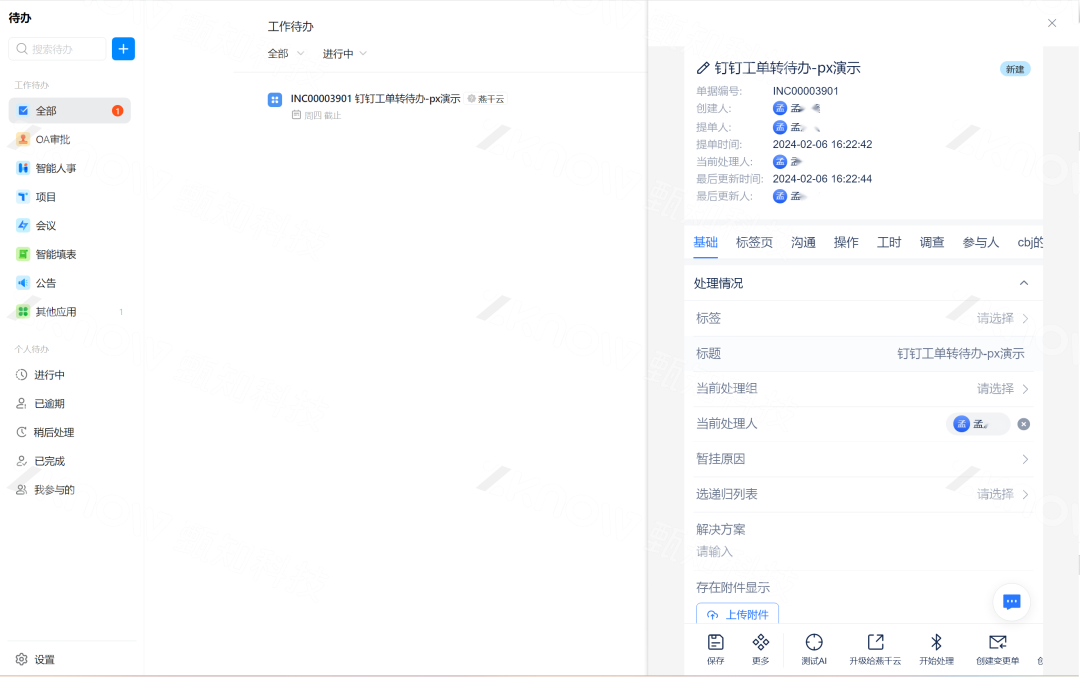Open 公告 category

(x=70, y=283)
